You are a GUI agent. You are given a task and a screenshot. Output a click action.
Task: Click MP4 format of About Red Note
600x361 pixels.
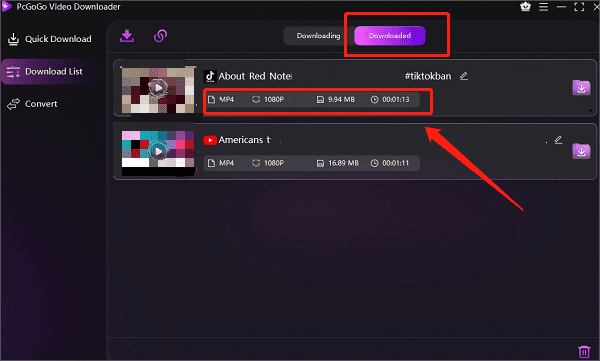pyautogui.click(x=226, y=100)
